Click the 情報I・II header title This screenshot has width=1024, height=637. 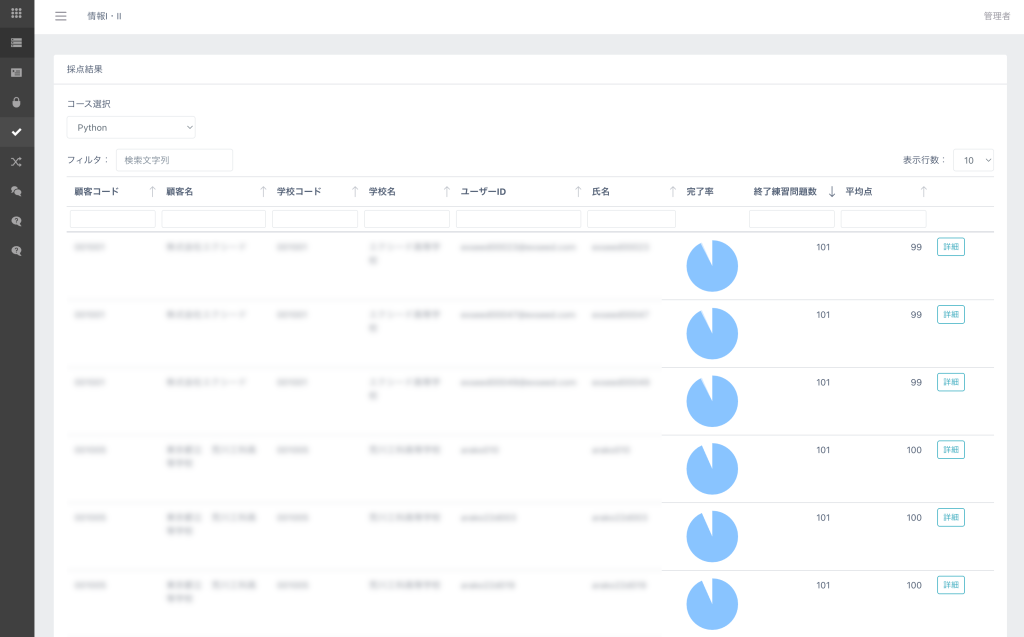(x=104, y=16)
